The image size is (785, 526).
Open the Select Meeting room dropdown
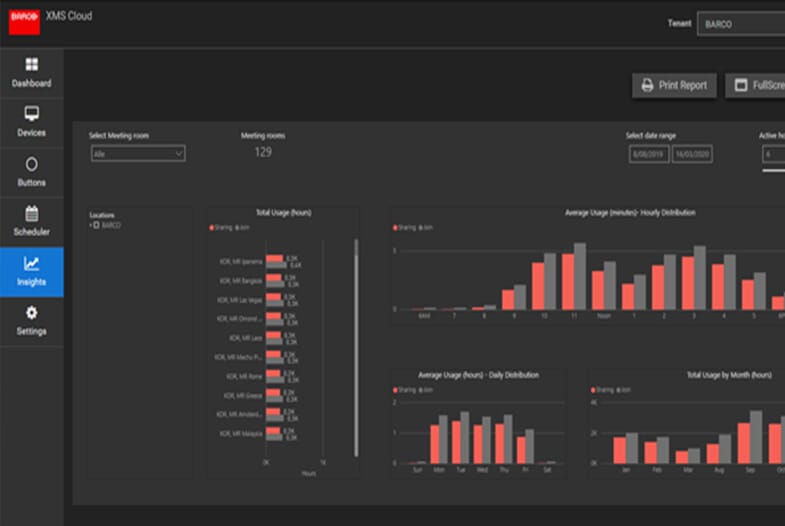pyautogui.click(x=137, y=154)
